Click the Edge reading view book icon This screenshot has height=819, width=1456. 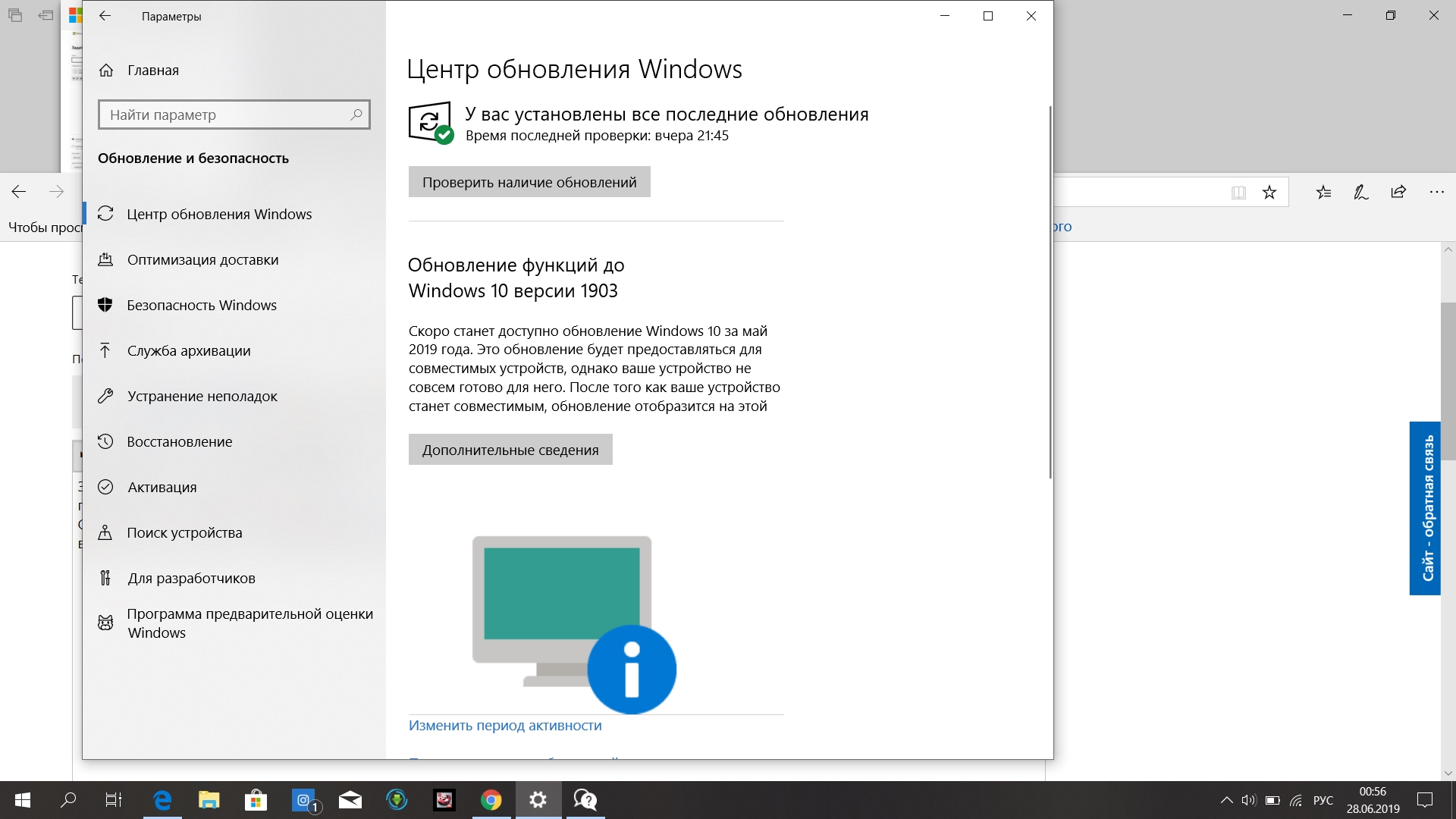[1238, 193]
